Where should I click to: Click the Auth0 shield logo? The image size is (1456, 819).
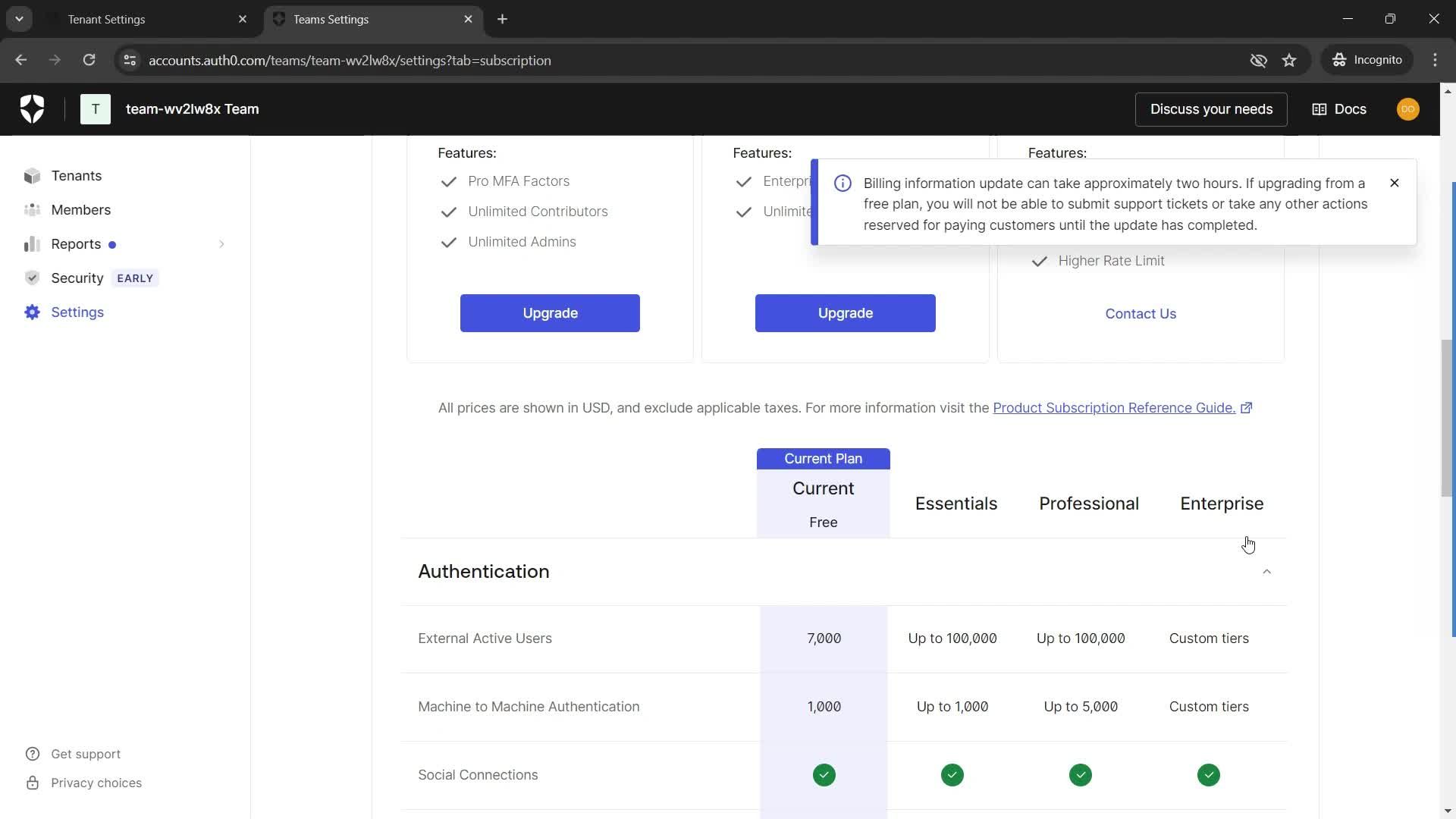tap(32, 109)
